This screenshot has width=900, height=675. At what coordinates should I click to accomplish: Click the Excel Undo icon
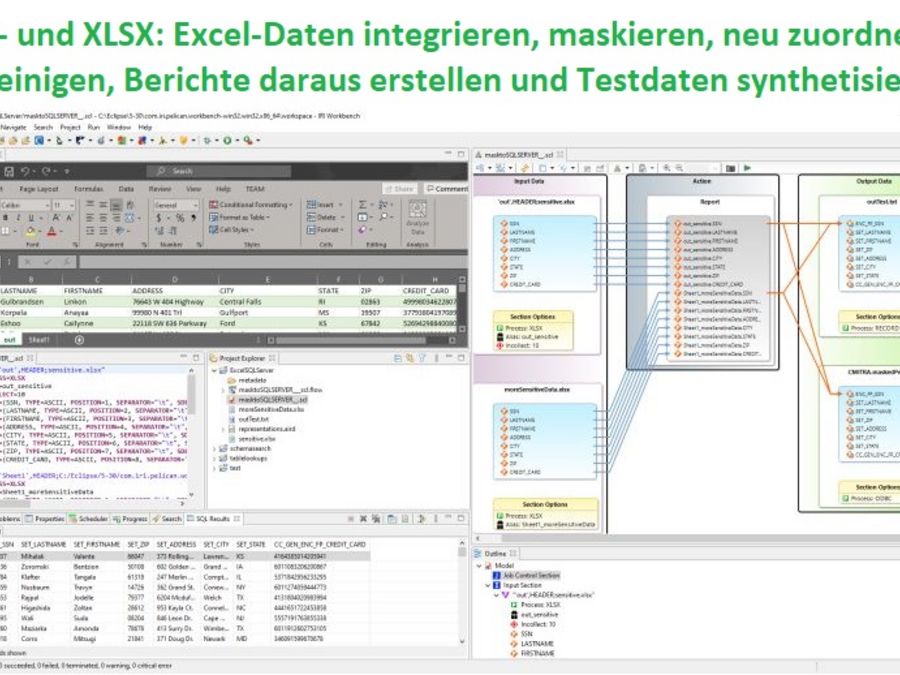coord(25,171)
